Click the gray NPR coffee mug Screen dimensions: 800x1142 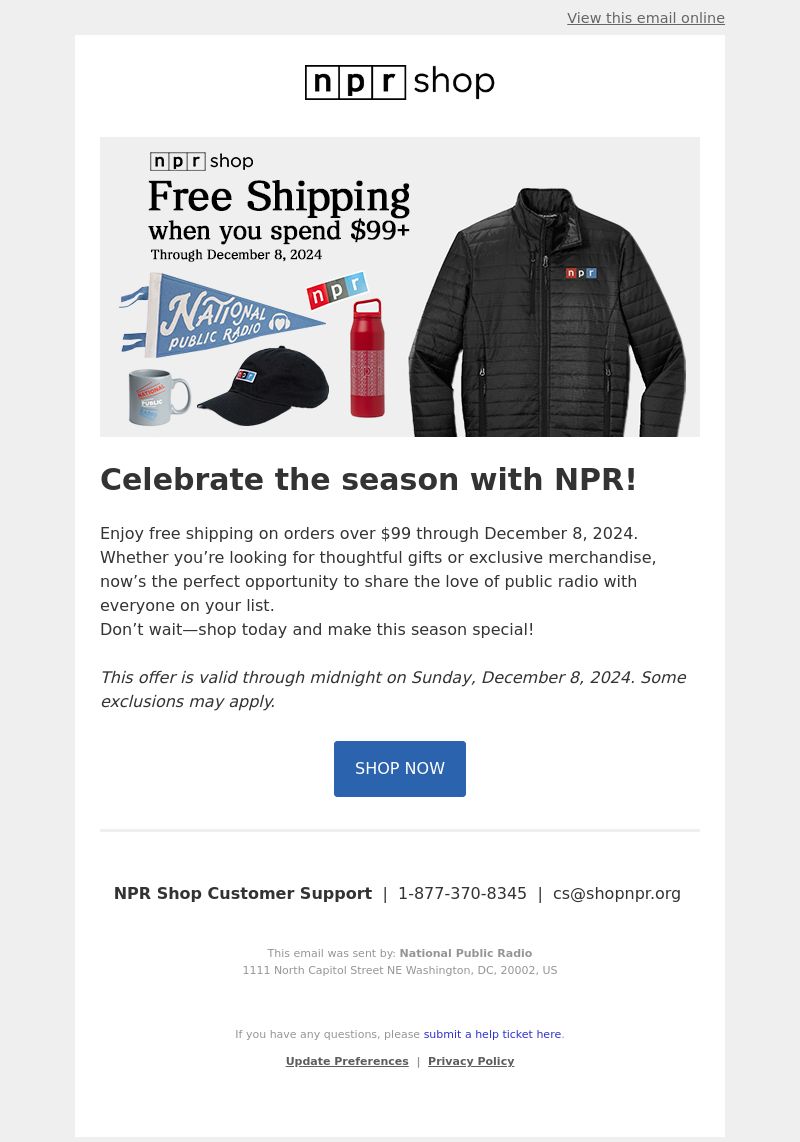[159, 396]
